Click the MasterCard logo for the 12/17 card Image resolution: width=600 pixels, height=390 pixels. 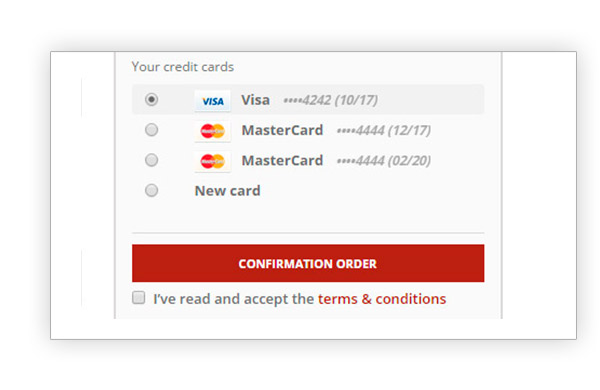tap(212, 131)
